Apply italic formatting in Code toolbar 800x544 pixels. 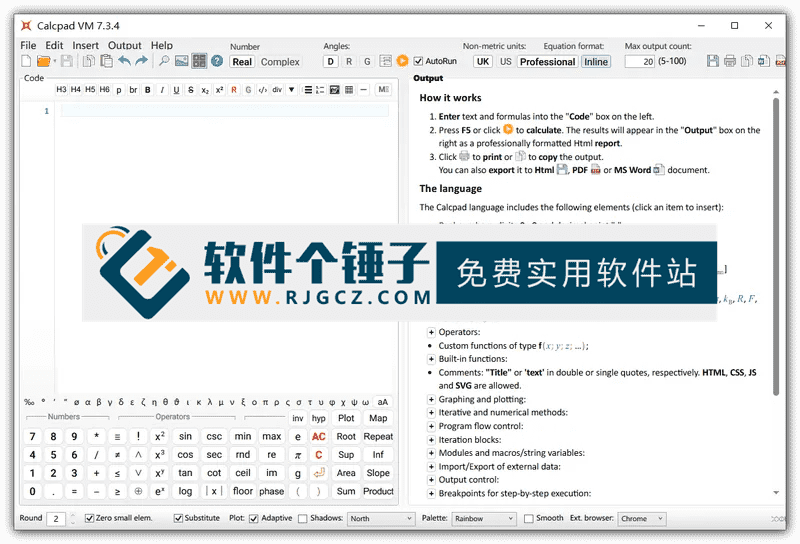coord(162,90)
